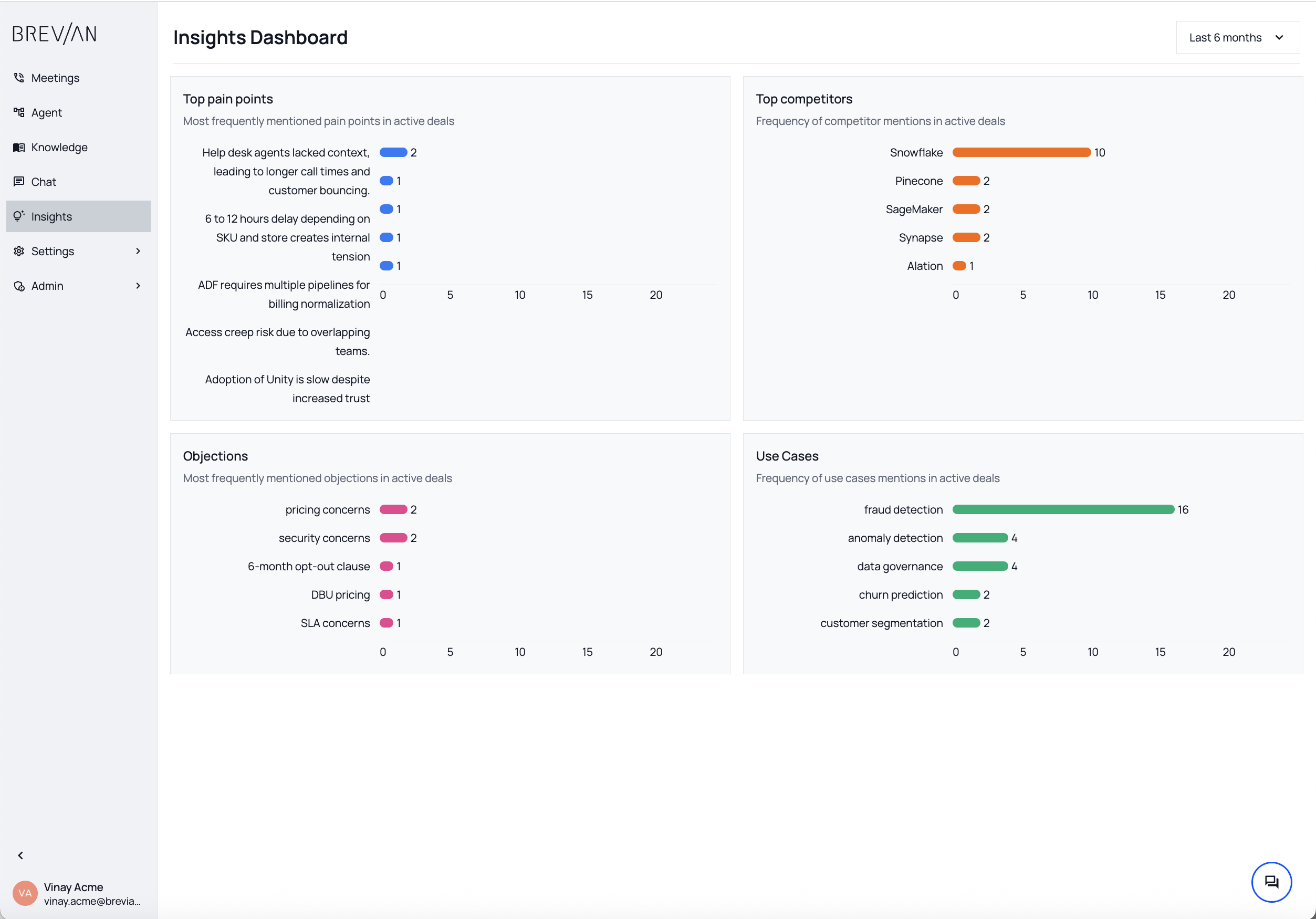
Task: Open the Knowledge menu item
Action: point(59,148)
